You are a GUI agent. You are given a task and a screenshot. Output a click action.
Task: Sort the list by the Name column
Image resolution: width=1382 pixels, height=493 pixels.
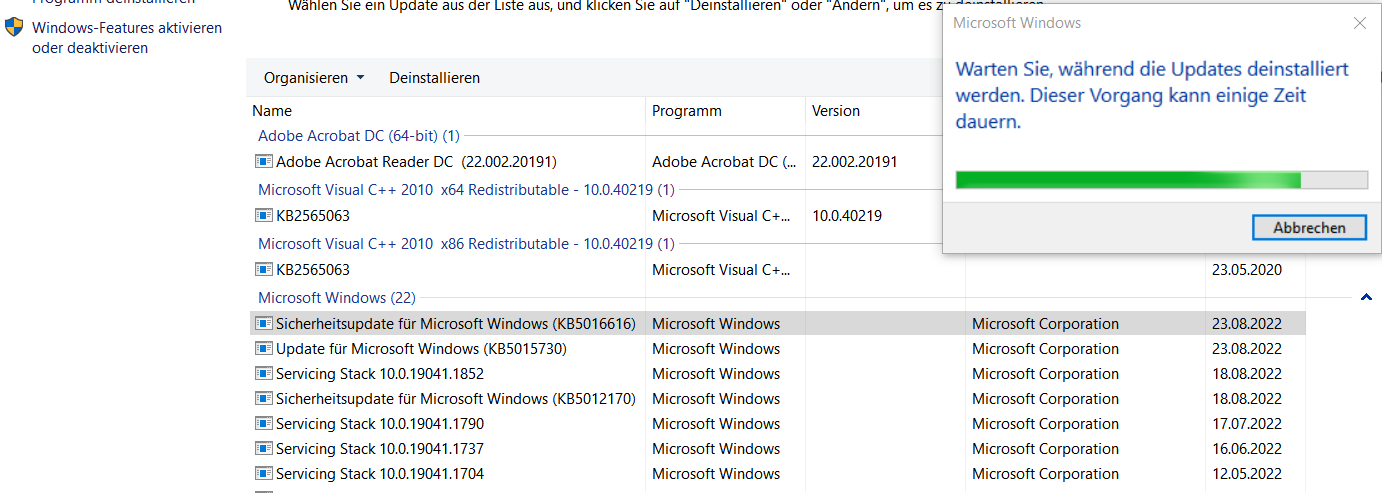[272, 111]
